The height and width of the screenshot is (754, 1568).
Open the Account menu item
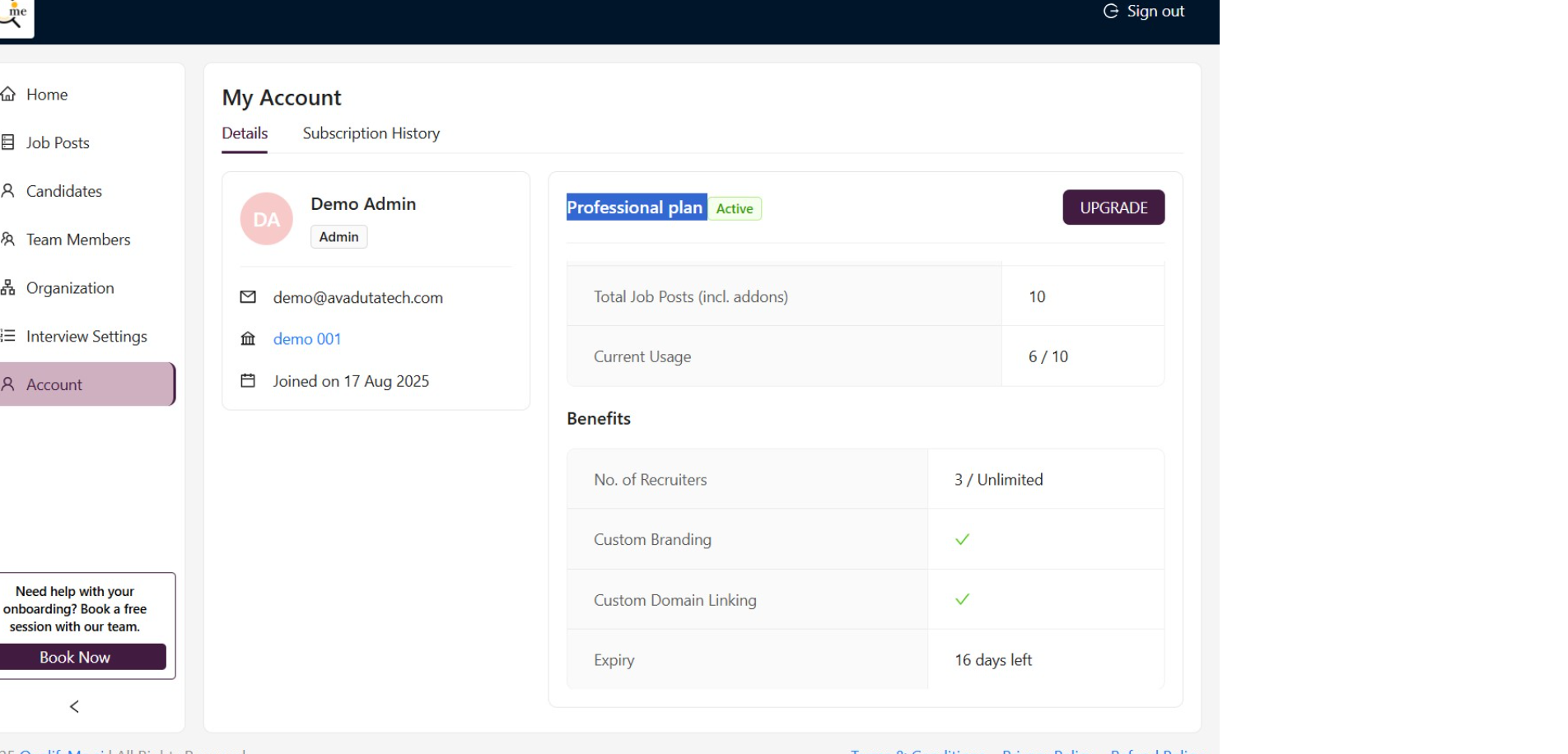(54, 384)
